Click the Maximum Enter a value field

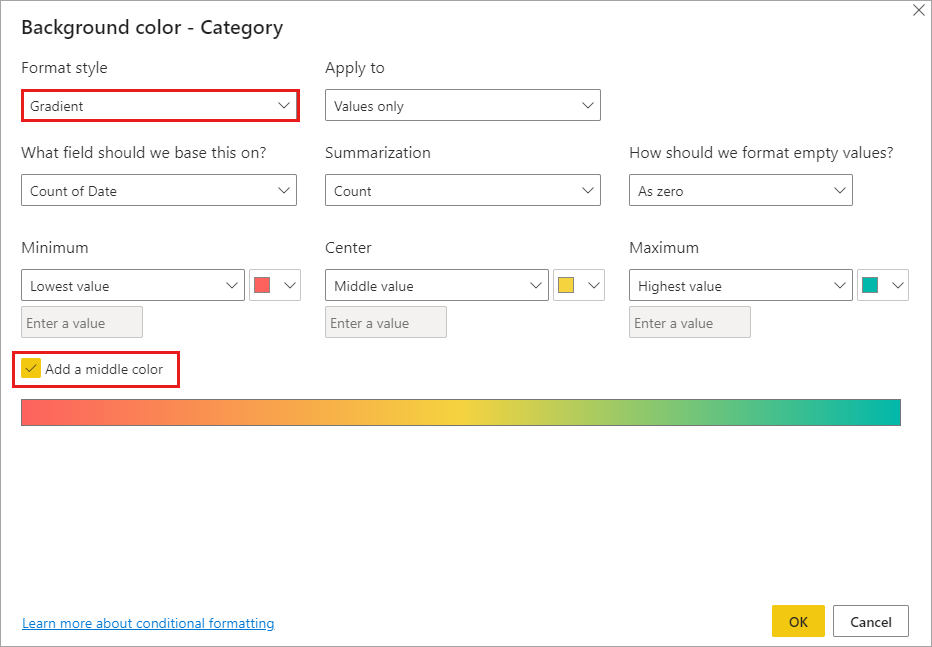click(x=689, y=322)
